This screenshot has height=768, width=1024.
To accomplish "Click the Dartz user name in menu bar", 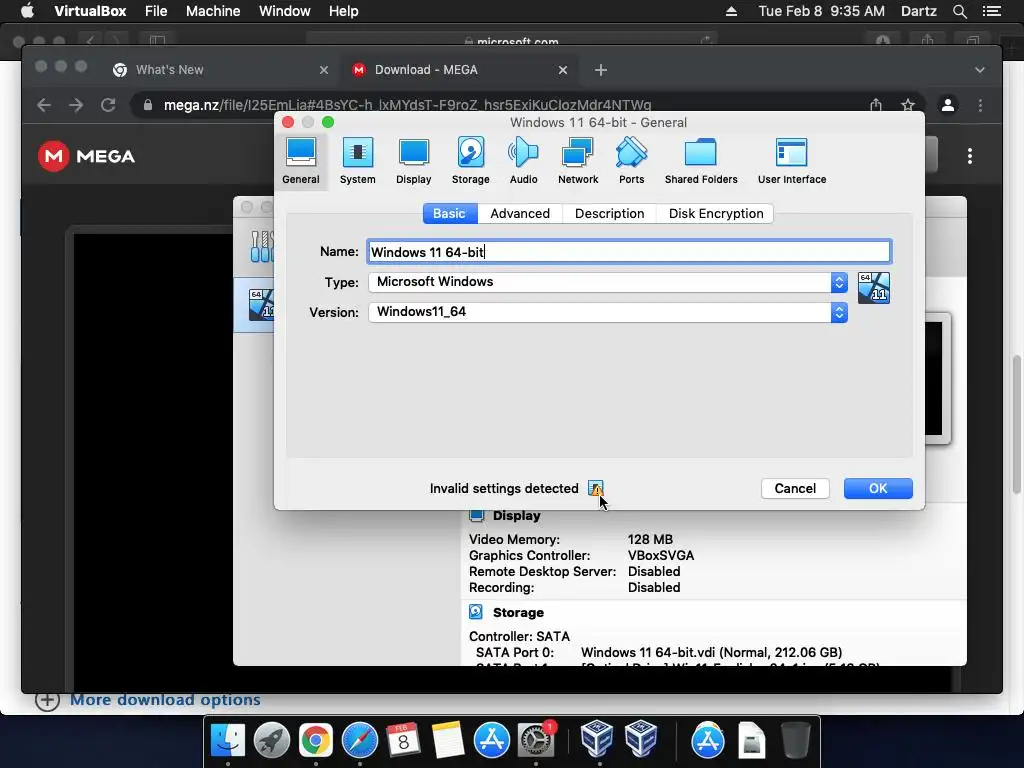I will (918, 11).
